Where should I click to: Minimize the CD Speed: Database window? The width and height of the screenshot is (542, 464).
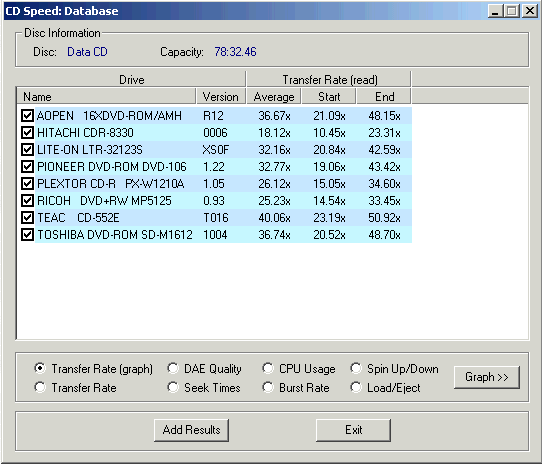click(x=495, y=11)
